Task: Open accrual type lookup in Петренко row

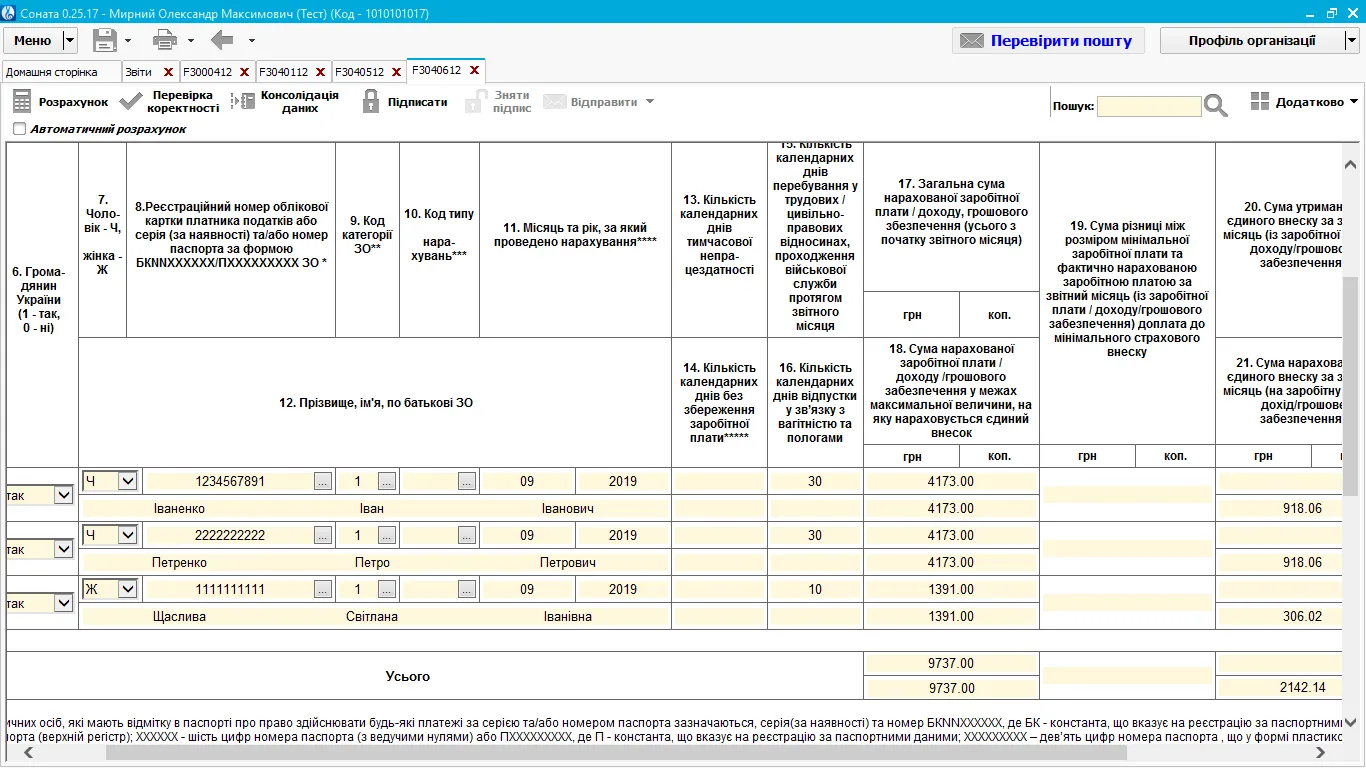Action: tap(466, 535)
